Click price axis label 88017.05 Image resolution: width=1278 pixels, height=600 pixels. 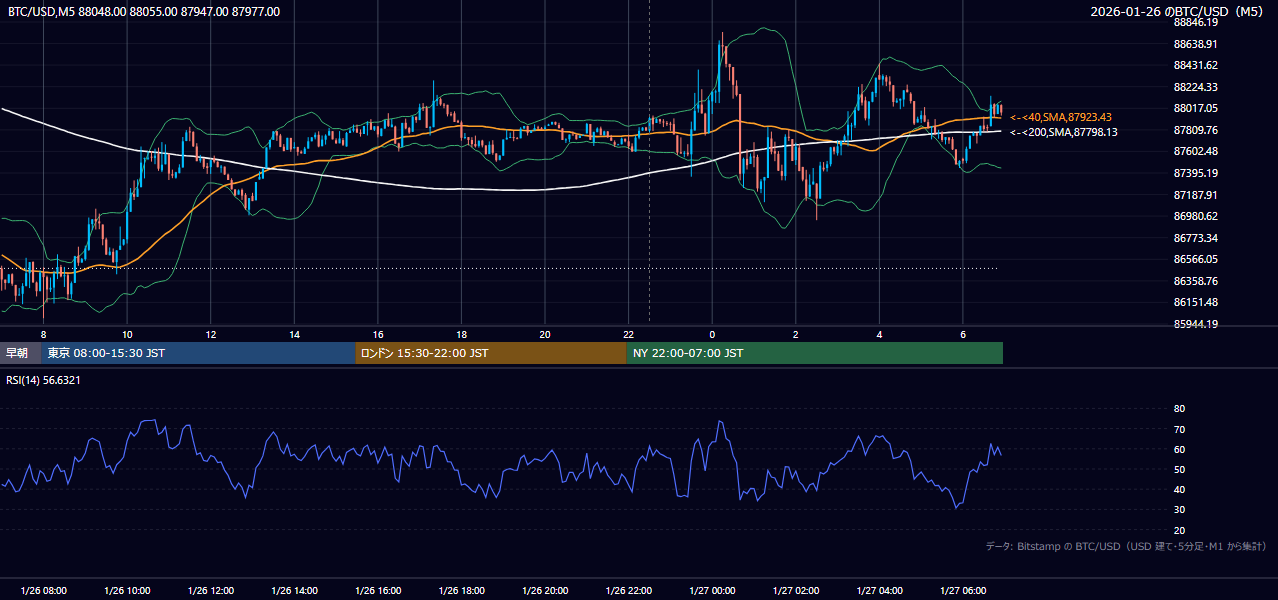pos(1196,108)
